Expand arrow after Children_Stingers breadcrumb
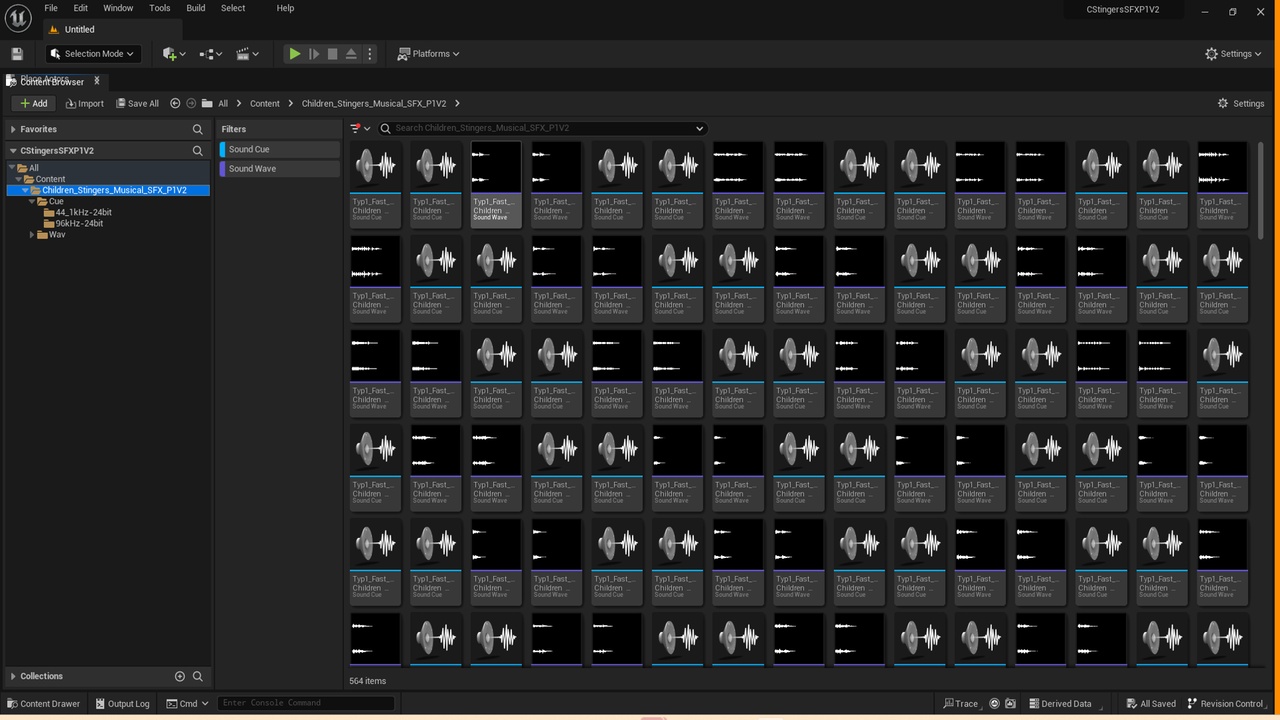Image resolution: width=1280 pixels, height=720 pixels. [457, 103]
